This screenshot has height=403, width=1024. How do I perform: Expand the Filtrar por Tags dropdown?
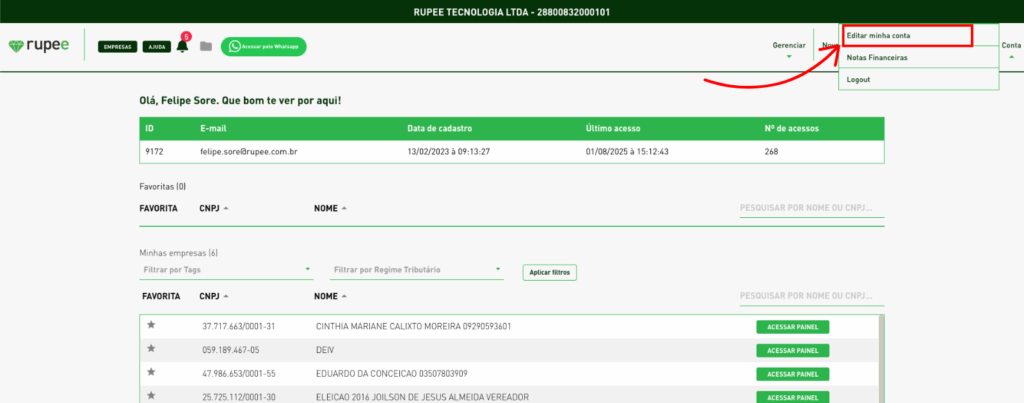226,270
